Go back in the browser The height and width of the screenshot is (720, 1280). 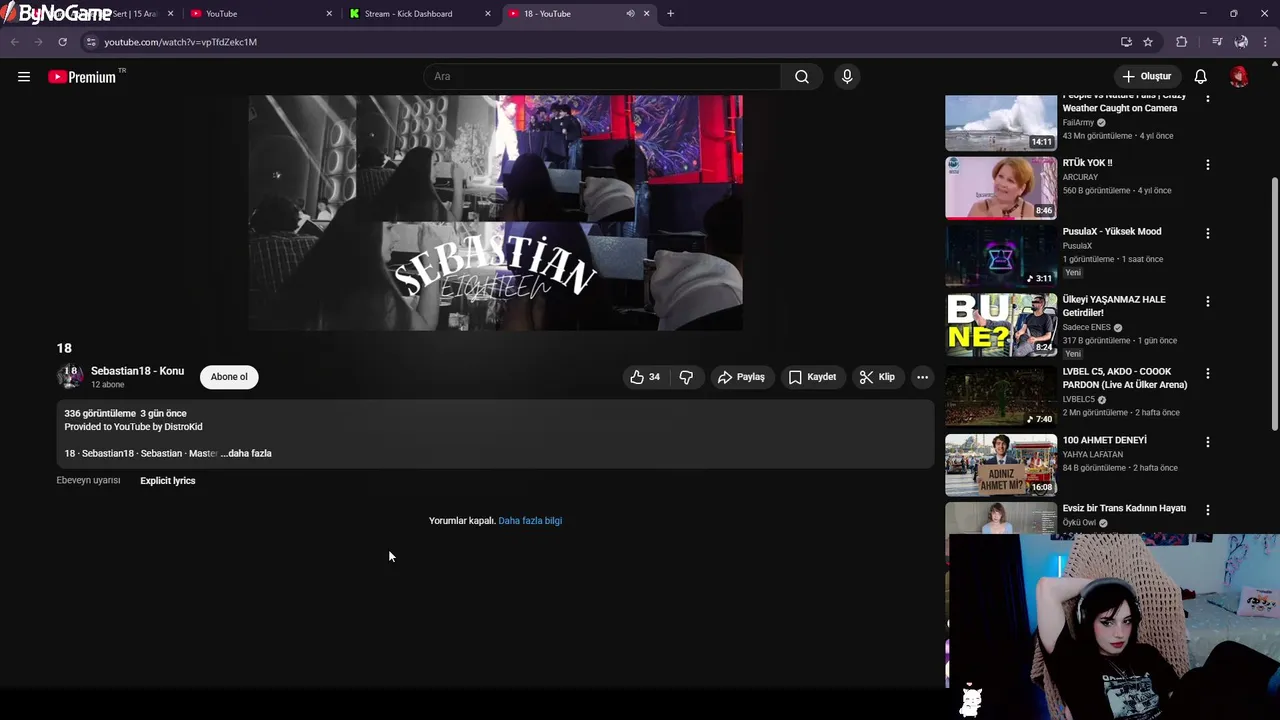[x=14, y=42]
